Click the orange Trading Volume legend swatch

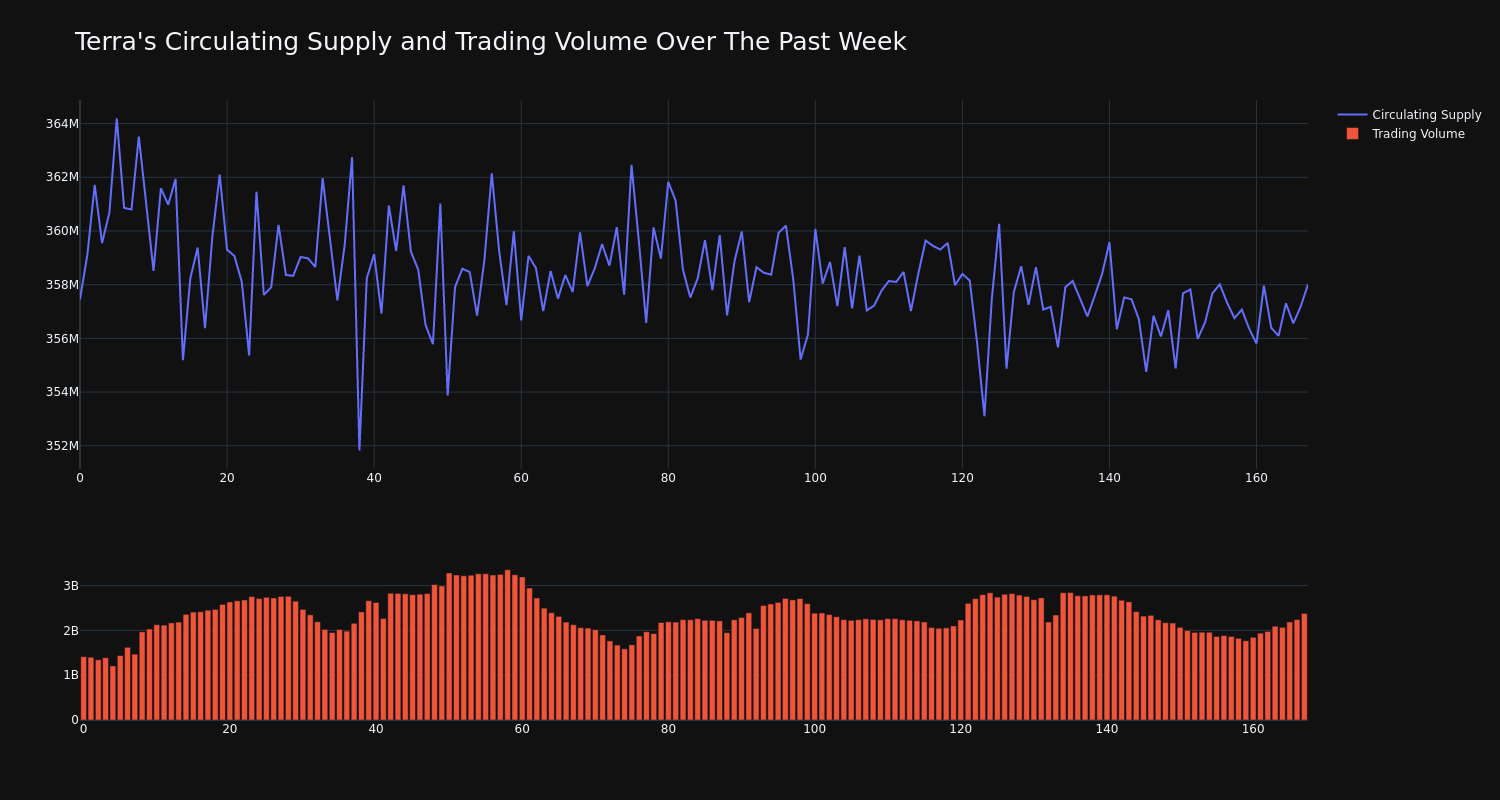click(x=1352, y=134)
